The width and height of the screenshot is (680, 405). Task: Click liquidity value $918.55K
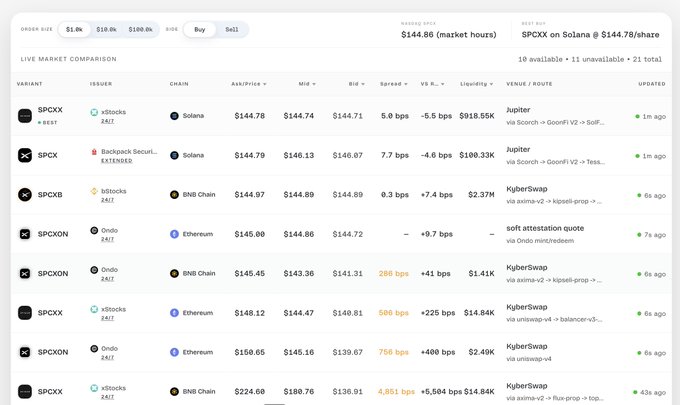(477, 116)
